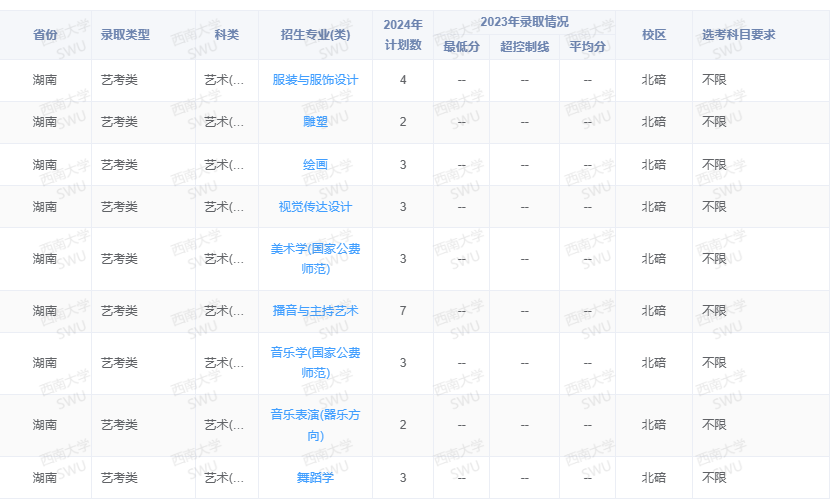The image size is (834, 503).
Task: Click truncated 艺术(... cell in 音乐学(国家公费师范) row
Action: 224,363
